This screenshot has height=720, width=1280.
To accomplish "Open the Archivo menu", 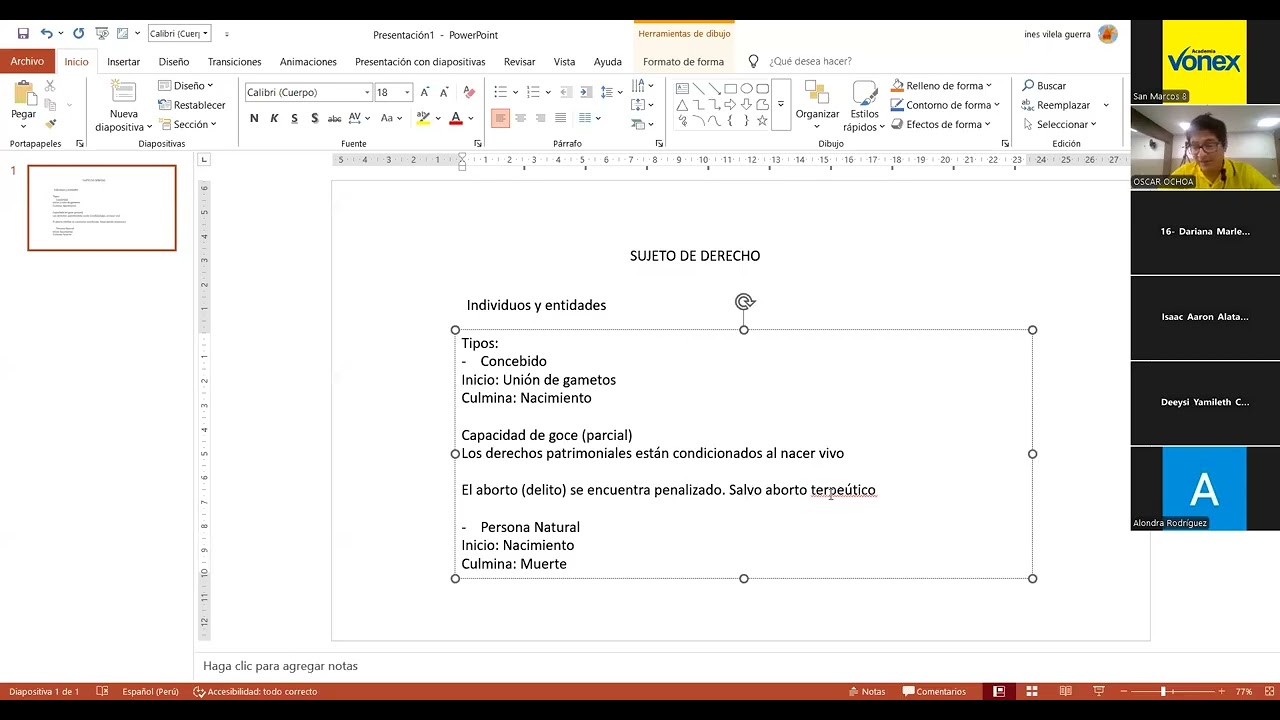I will (27, 61).
